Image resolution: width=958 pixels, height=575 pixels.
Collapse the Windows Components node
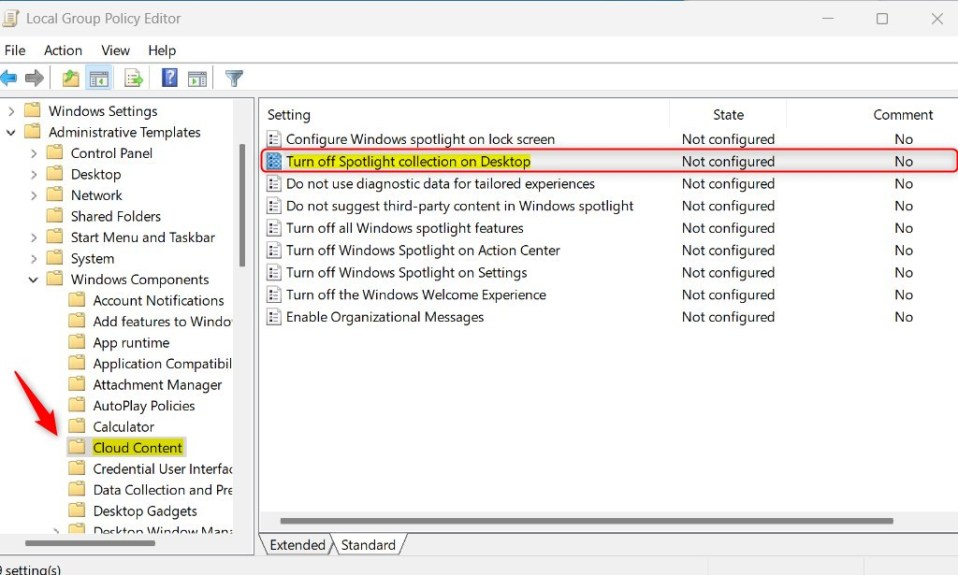(33, 279)
